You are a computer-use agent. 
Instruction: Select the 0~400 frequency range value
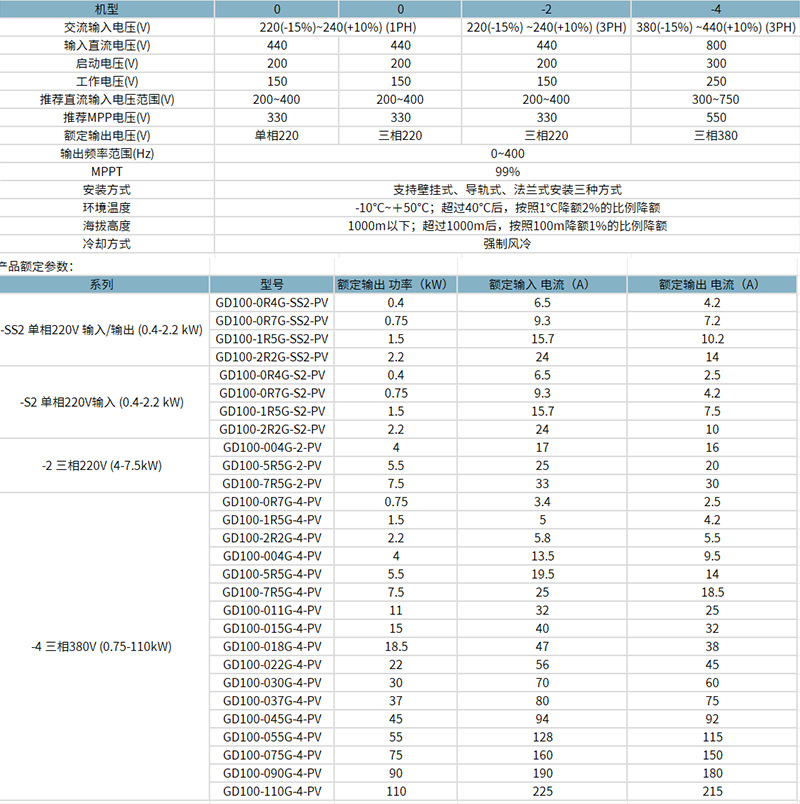click(507, 154)
